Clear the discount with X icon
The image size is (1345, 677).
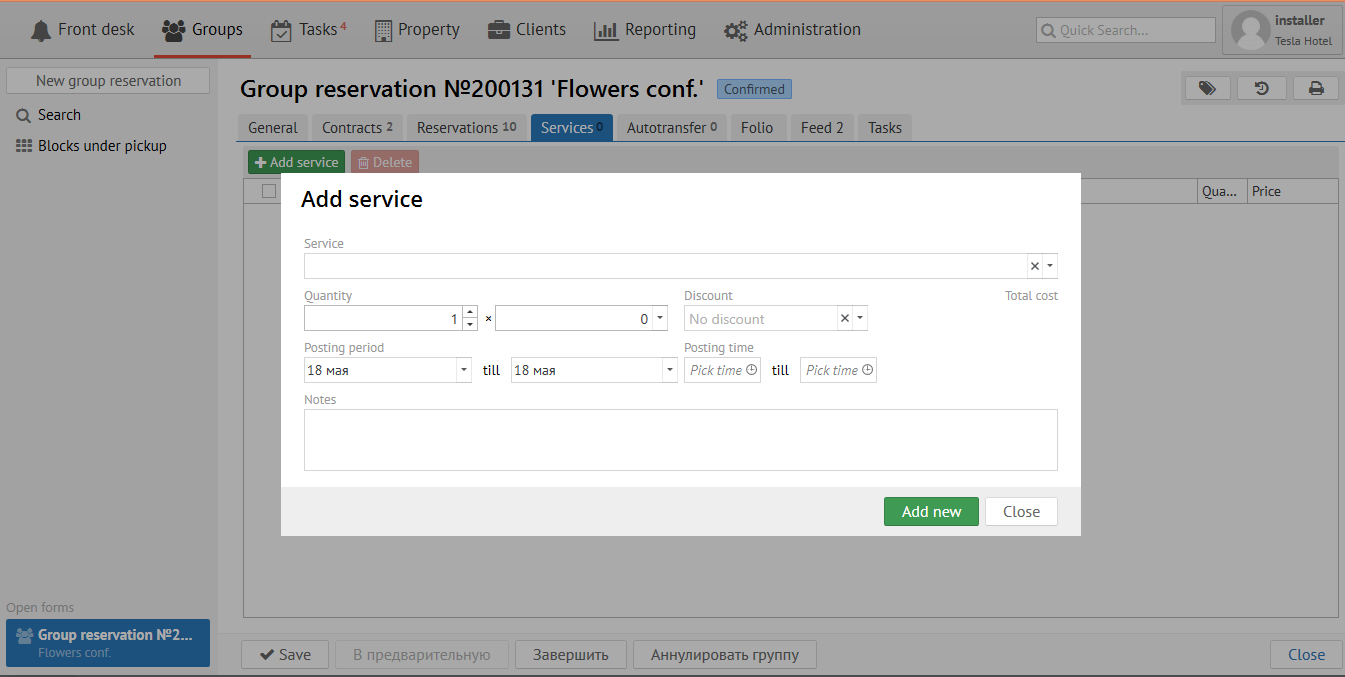coord(845,319)
